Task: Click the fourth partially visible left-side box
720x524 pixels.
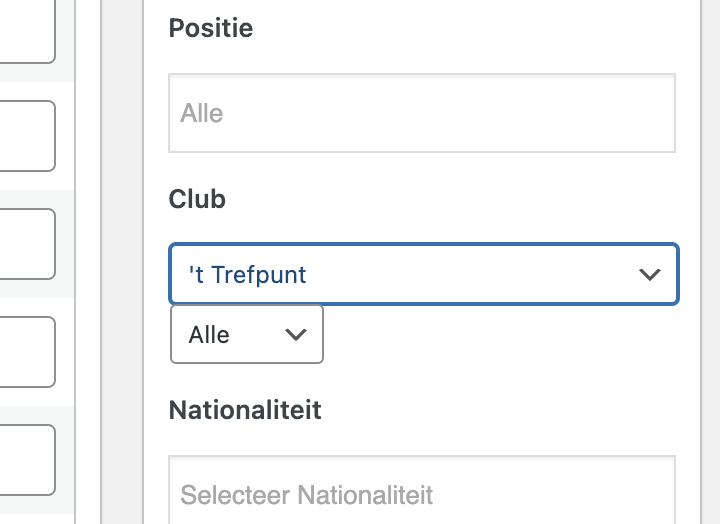Action: (25, 352)
